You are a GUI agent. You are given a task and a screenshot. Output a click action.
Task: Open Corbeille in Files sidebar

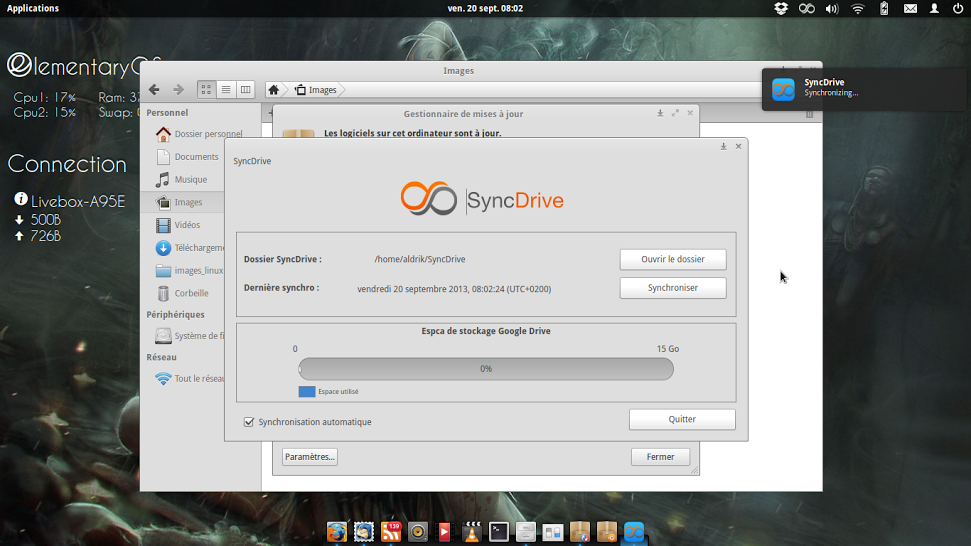182,293
